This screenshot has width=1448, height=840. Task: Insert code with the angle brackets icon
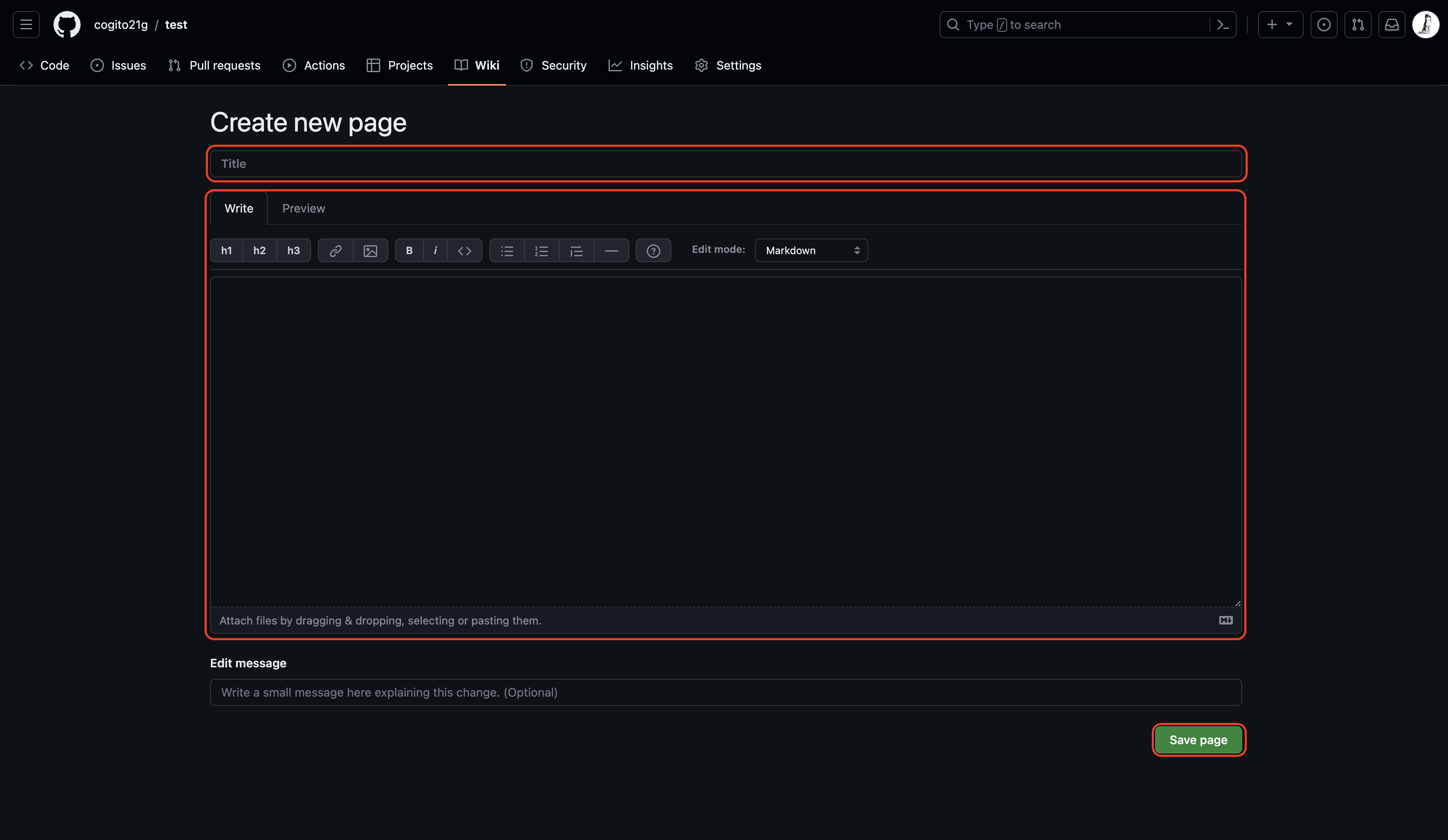[464, 250]
